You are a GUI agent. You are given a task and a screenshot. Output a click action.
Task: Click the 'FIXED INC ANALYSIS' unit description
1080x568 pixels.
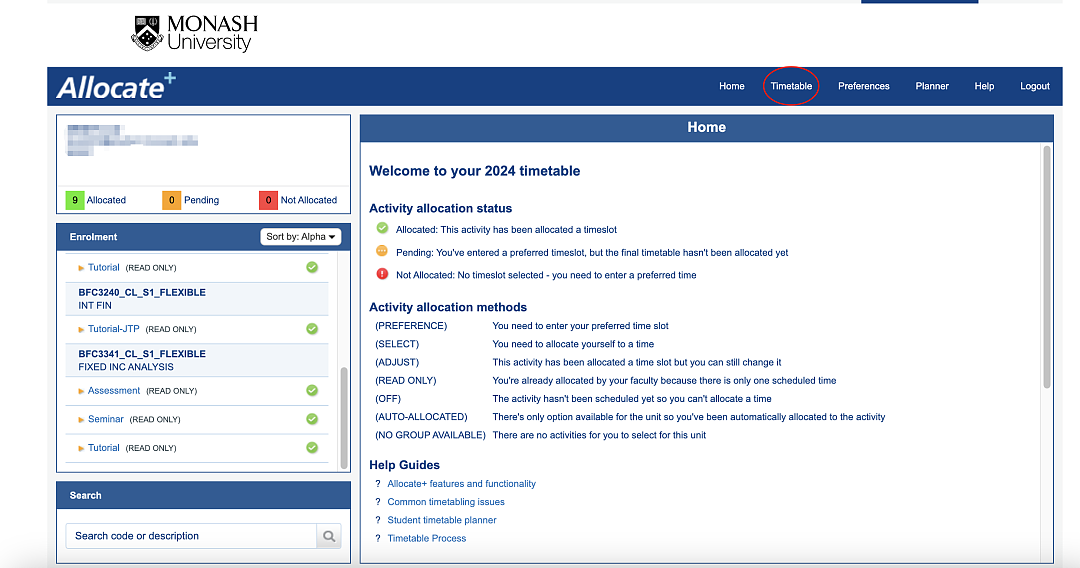point(126,367)
